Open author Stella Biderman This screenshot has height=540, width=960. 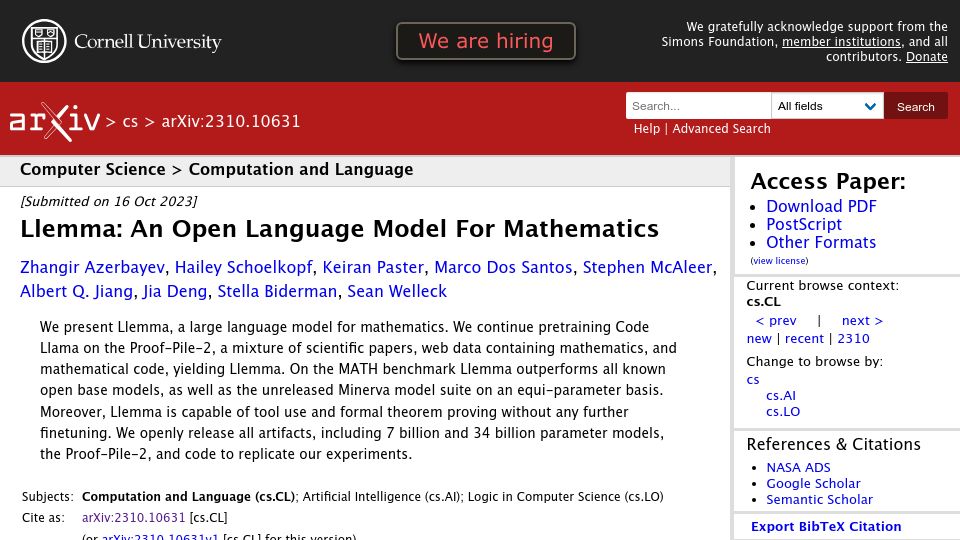click(x=277, y=291)
